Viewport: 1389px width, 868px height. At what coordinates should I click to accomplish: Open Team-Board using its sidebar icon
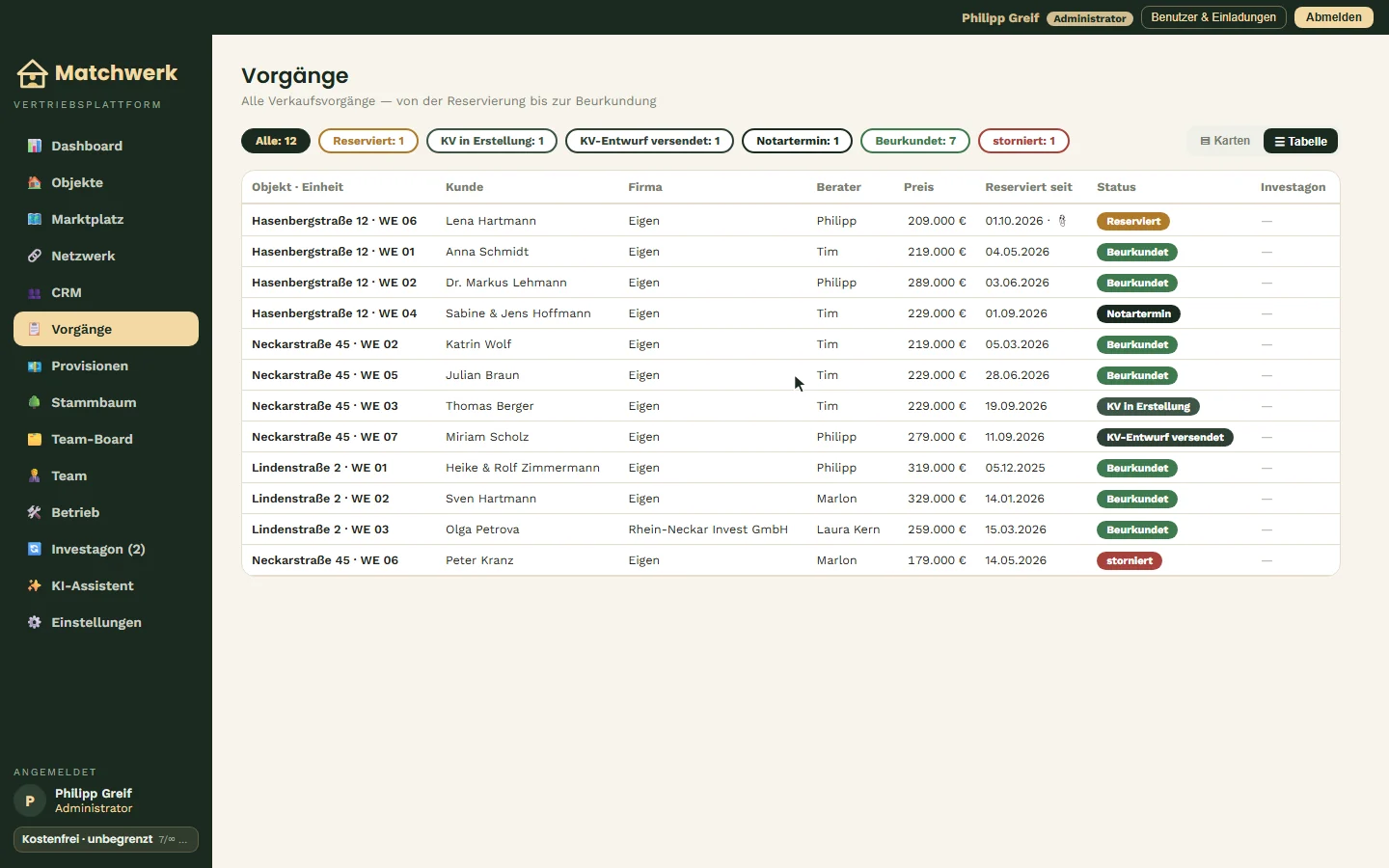(x=35, y=439)
